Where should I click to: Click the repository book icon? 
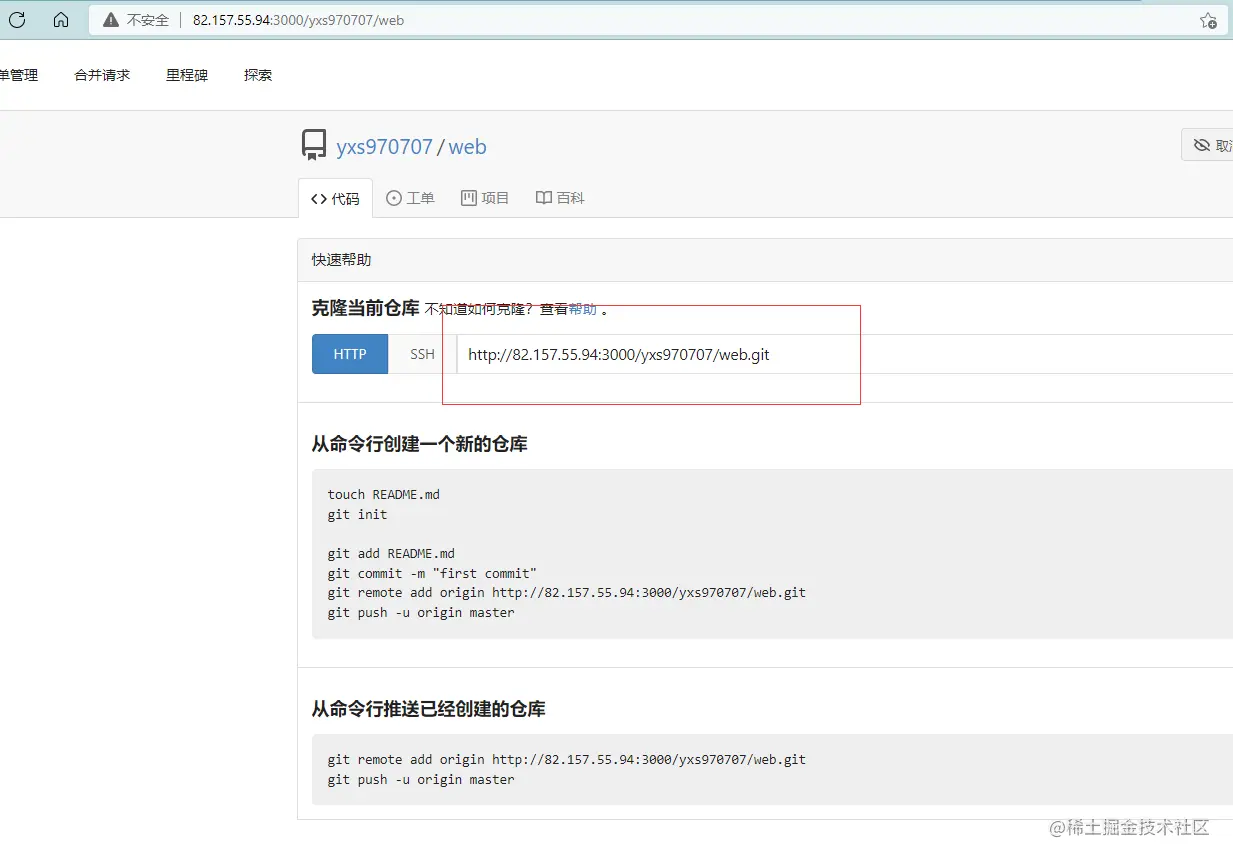(314, 145)
